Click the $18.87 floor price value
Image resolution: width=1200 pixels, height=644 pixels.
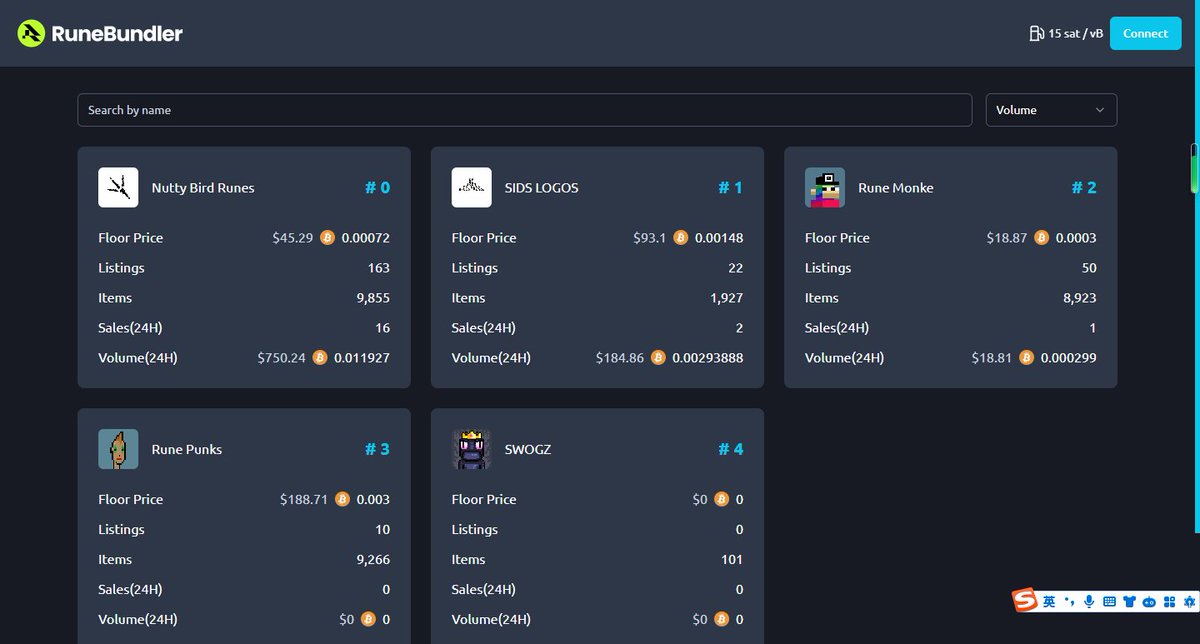coord(1006,238)
